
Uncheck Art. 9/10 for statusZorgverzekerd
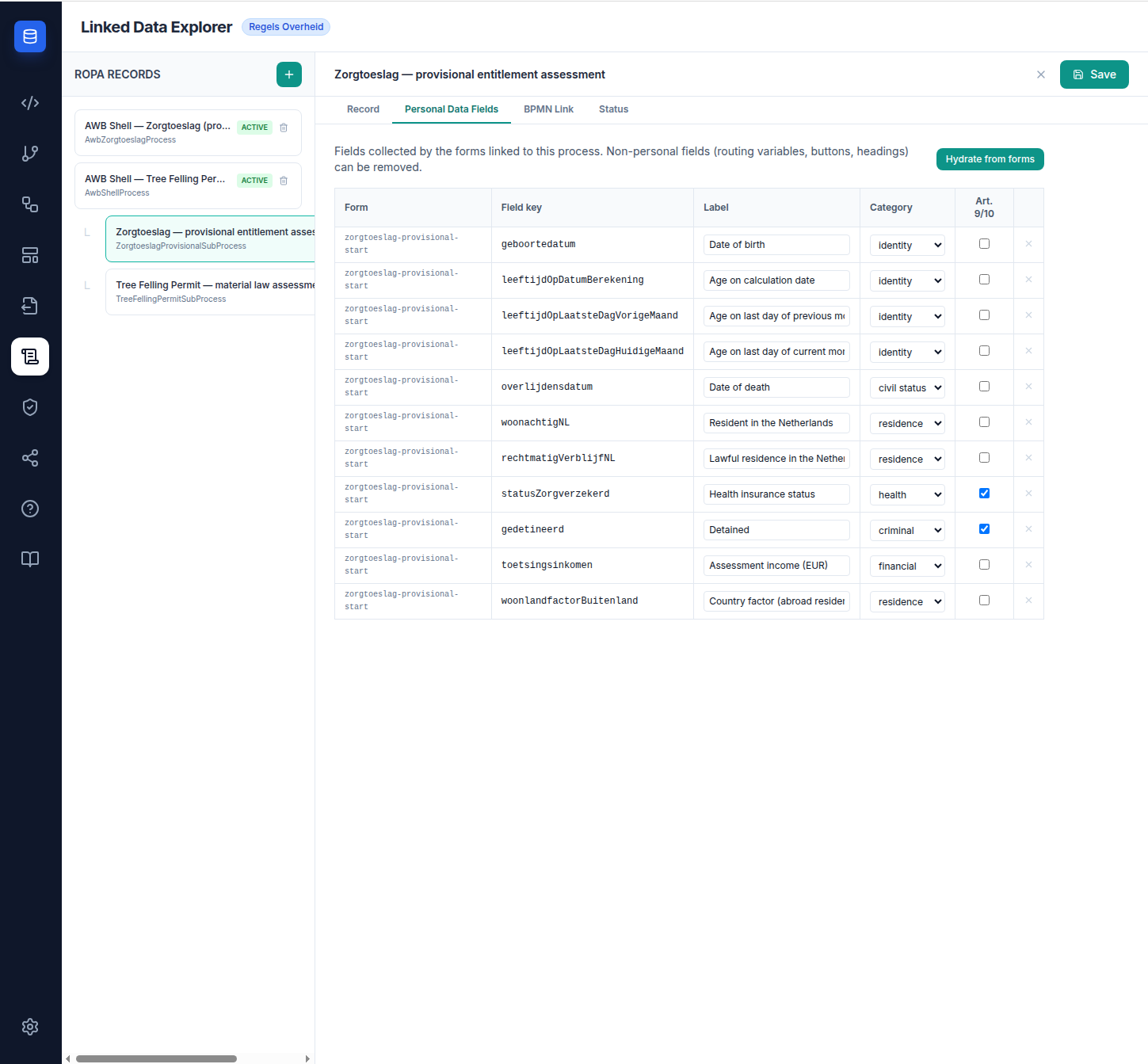[x=984, y=493]
